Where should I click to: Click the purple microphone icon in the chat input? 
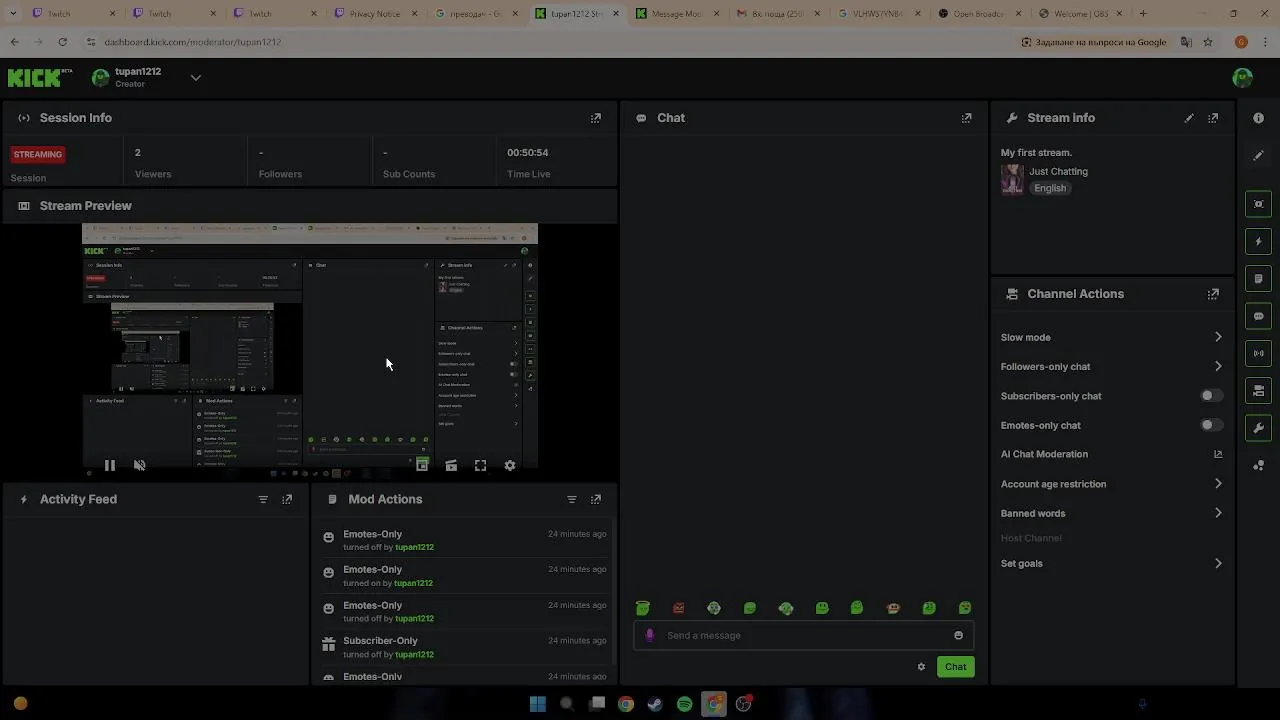click(650, 635)
